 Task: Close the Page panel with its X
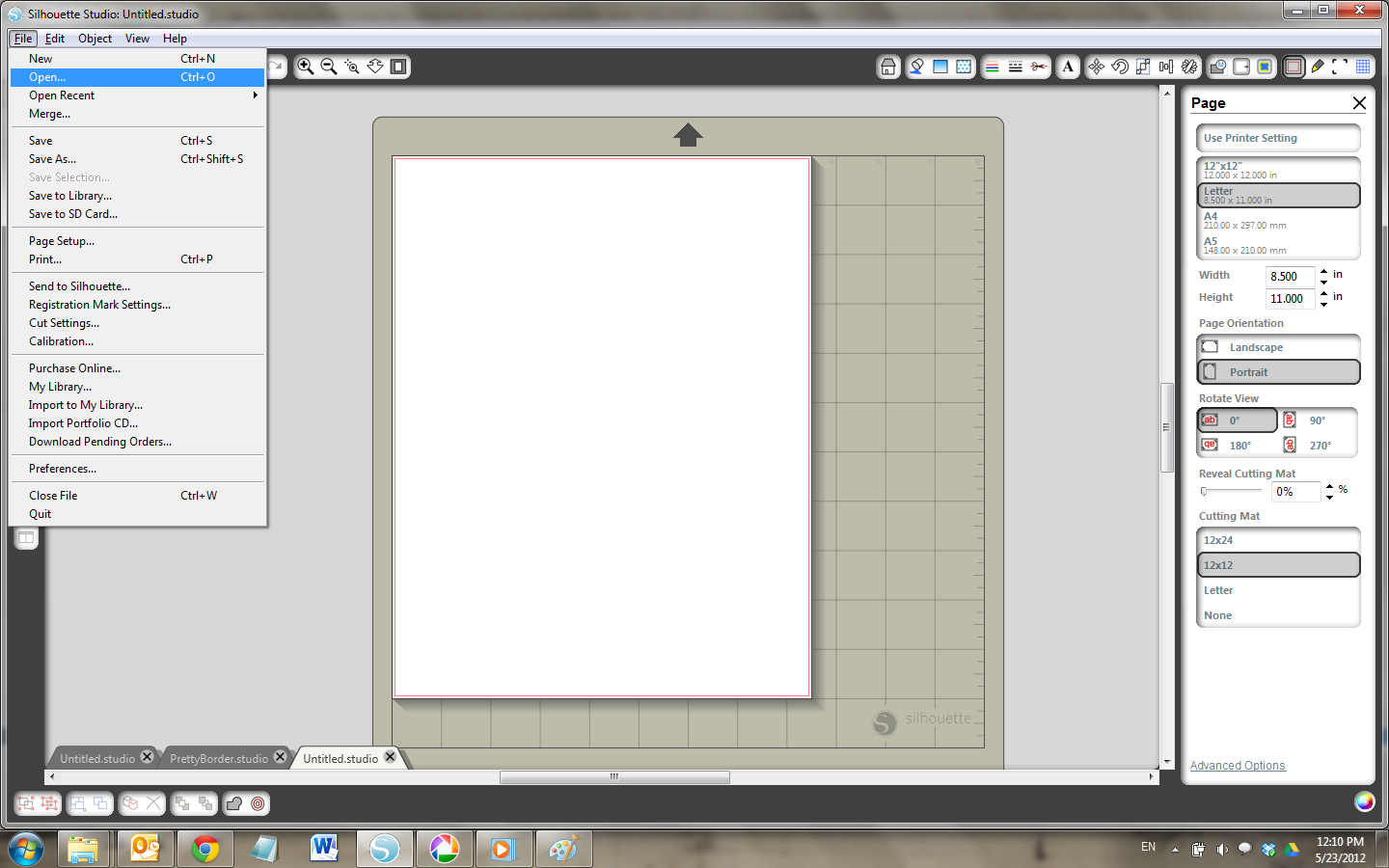click(1359, 103)
